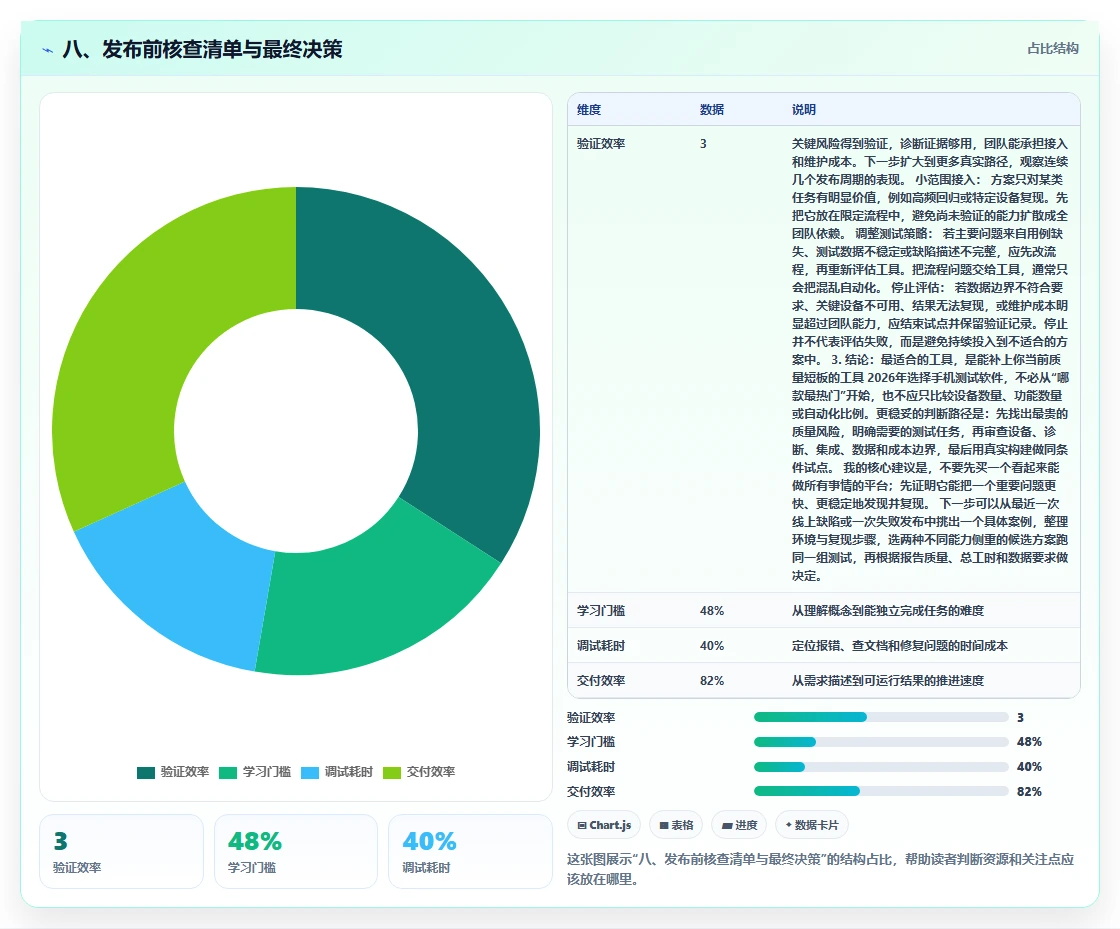1120x929 pixels.
Task: Click the 82% label beside the progress bar
Action: pos(1029,791)
